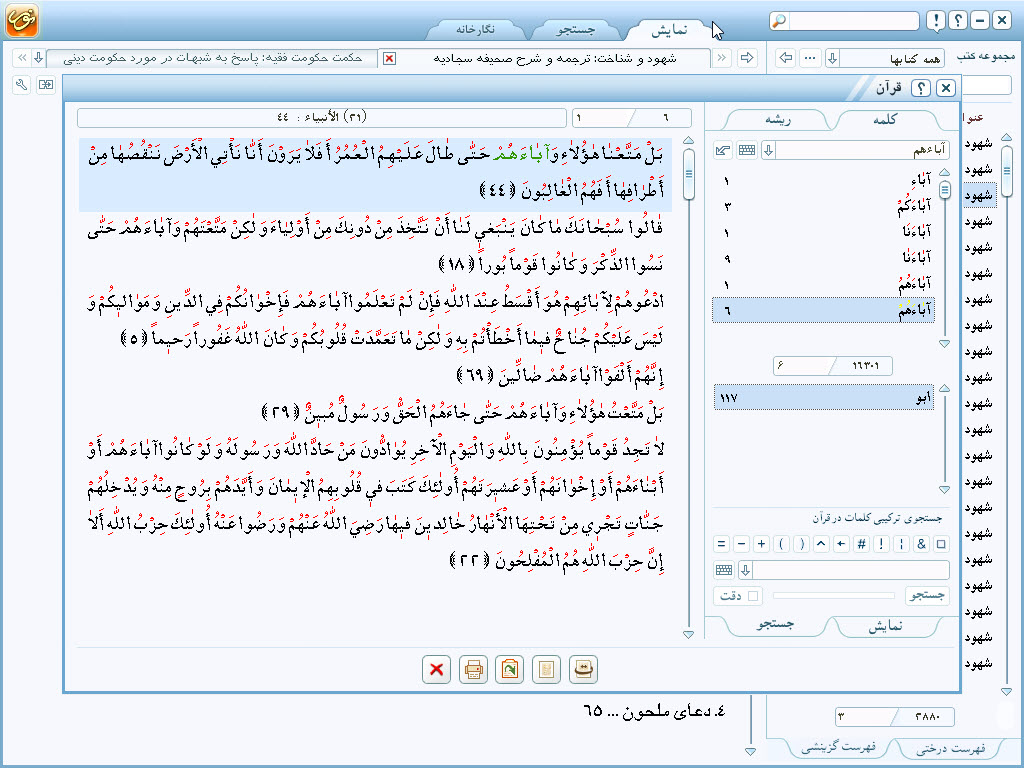This screenshot has width=1024, height=768.
Task: Switch to the ریشه tab
Action: pyautogui.click(x=778, y=119)
